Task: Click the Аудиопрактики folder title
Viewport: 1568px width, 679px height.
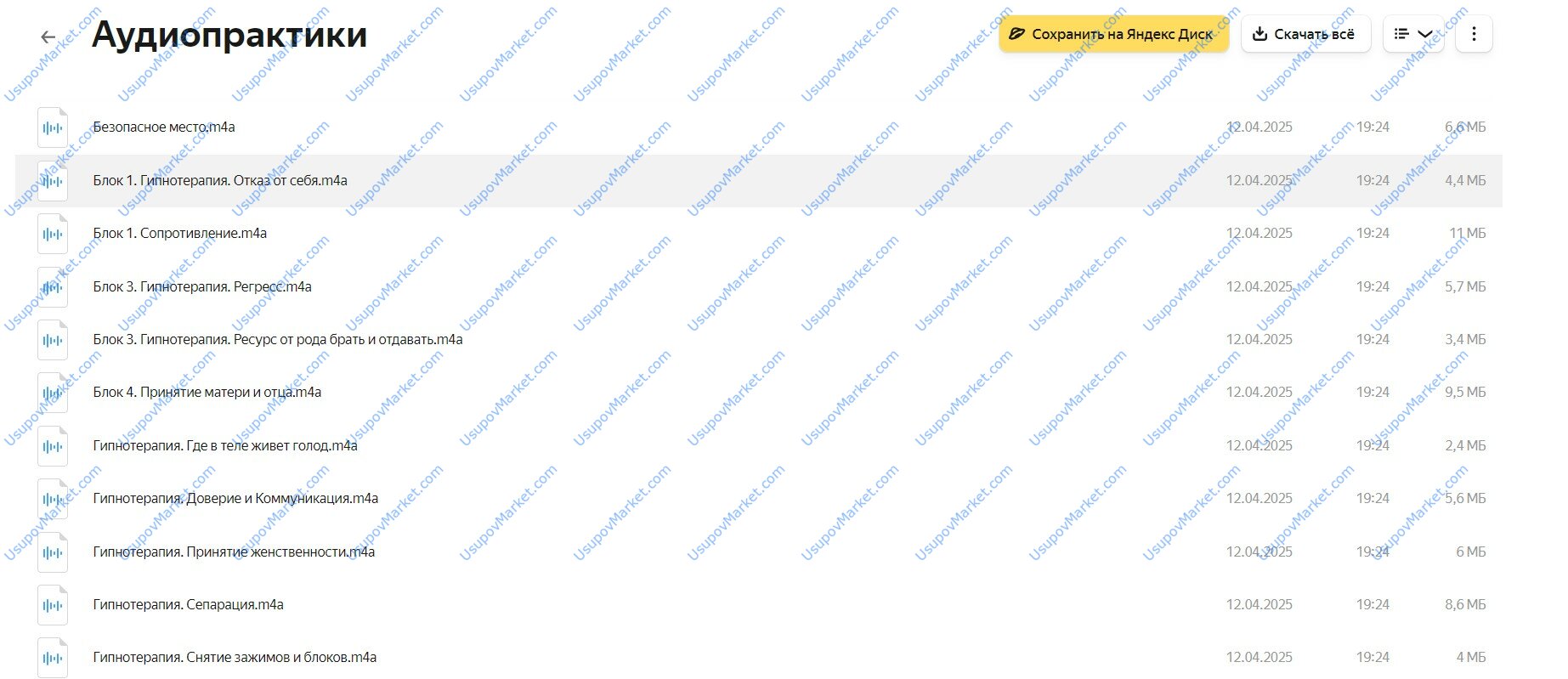Action: [x=229, y=35]
